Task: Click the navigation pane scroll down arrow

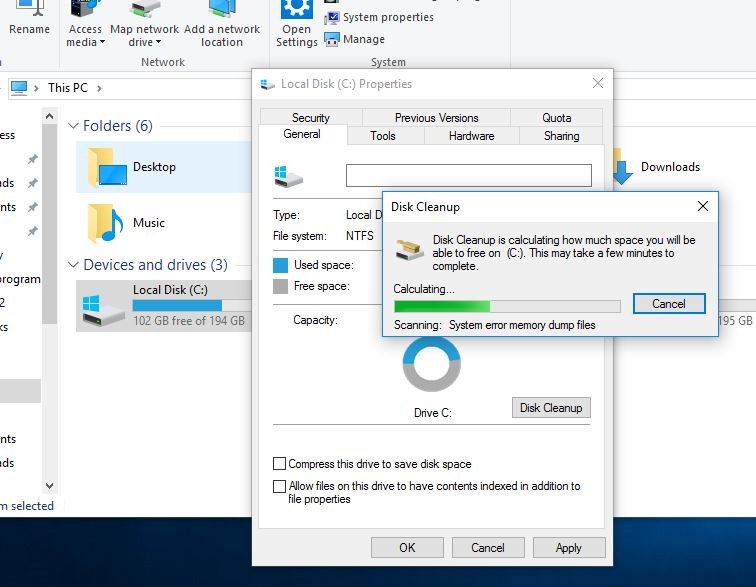Action: [49, 485]
